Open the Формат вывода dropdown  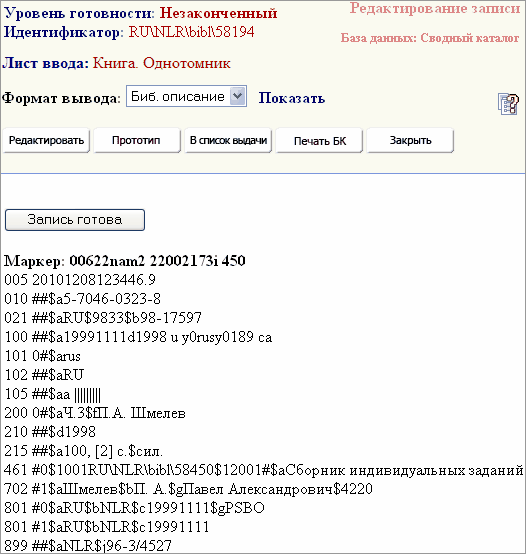click(186, 96)
